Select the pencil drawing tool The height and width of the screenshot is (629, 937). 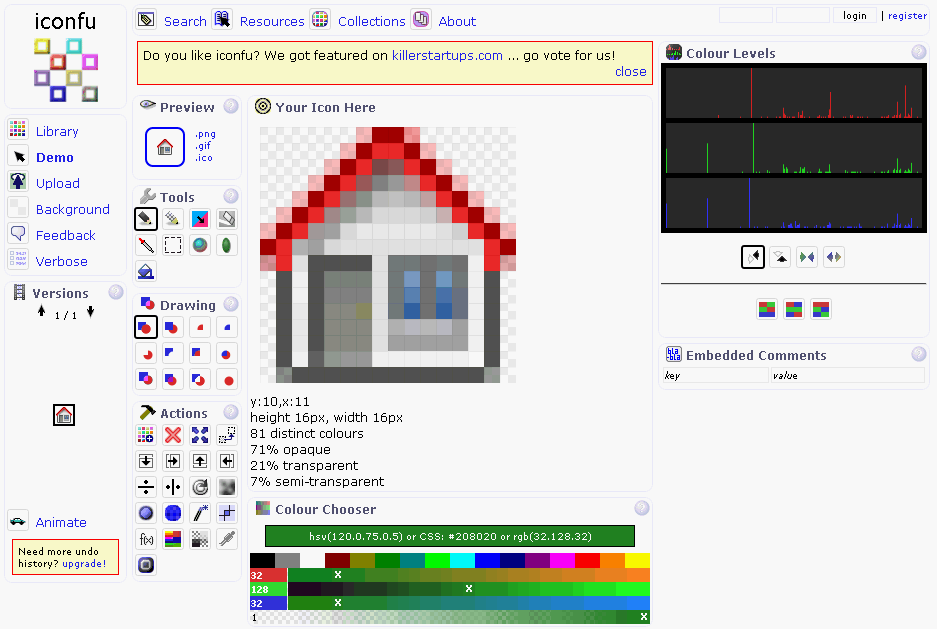[x=145, y=218]
